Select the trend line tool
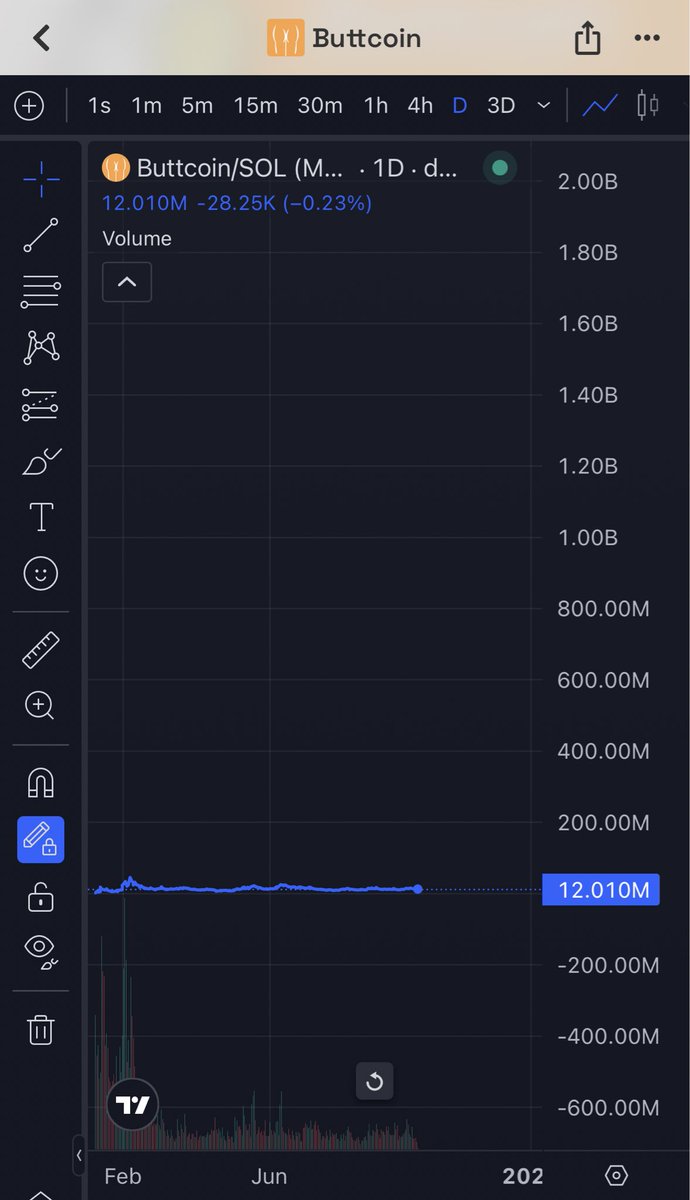This screenshot has height=1200, width=690. (x=41, y=235)
